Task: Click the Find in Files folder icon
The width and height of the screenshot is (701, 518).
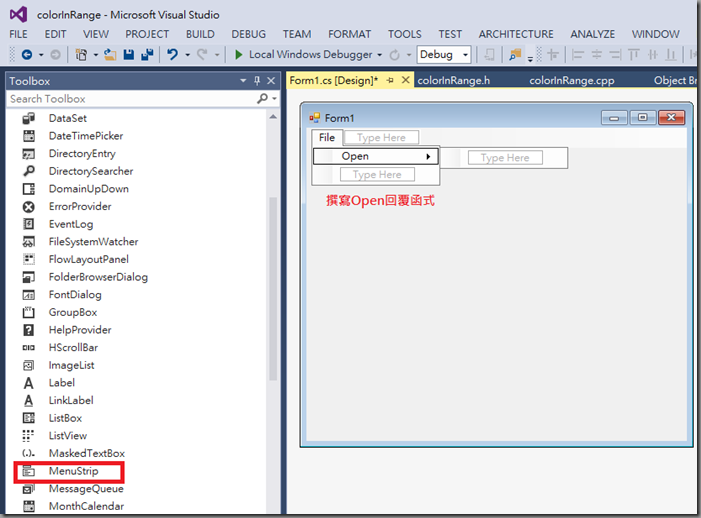Action: click(x=515, y=55)
